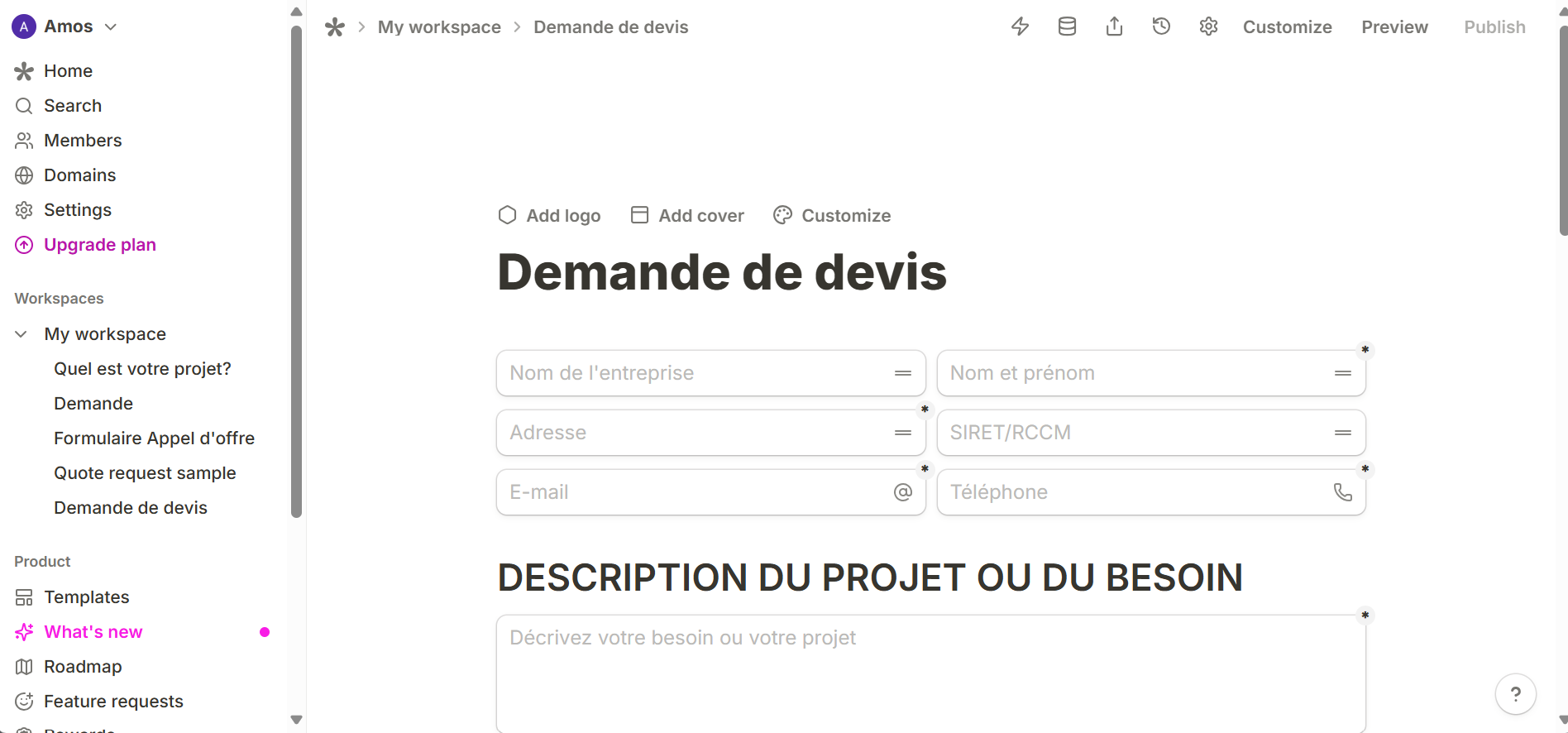Viewport: 1568px width, 733px height.
Task: Click the SIRET/RCCM input field
Action: click(1151, 433)
